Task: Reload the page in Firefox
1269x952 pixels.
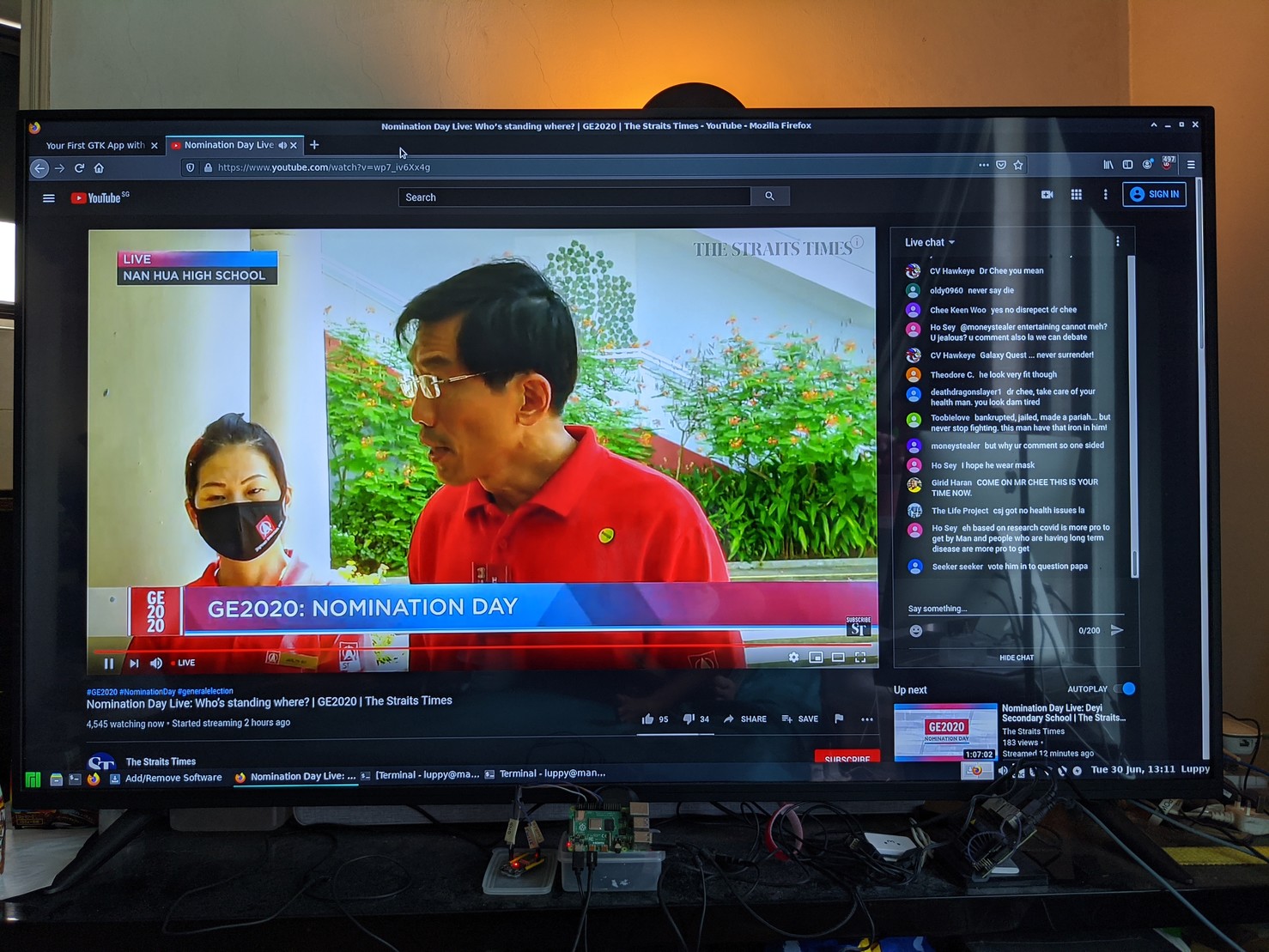Action: pos(79,168)
